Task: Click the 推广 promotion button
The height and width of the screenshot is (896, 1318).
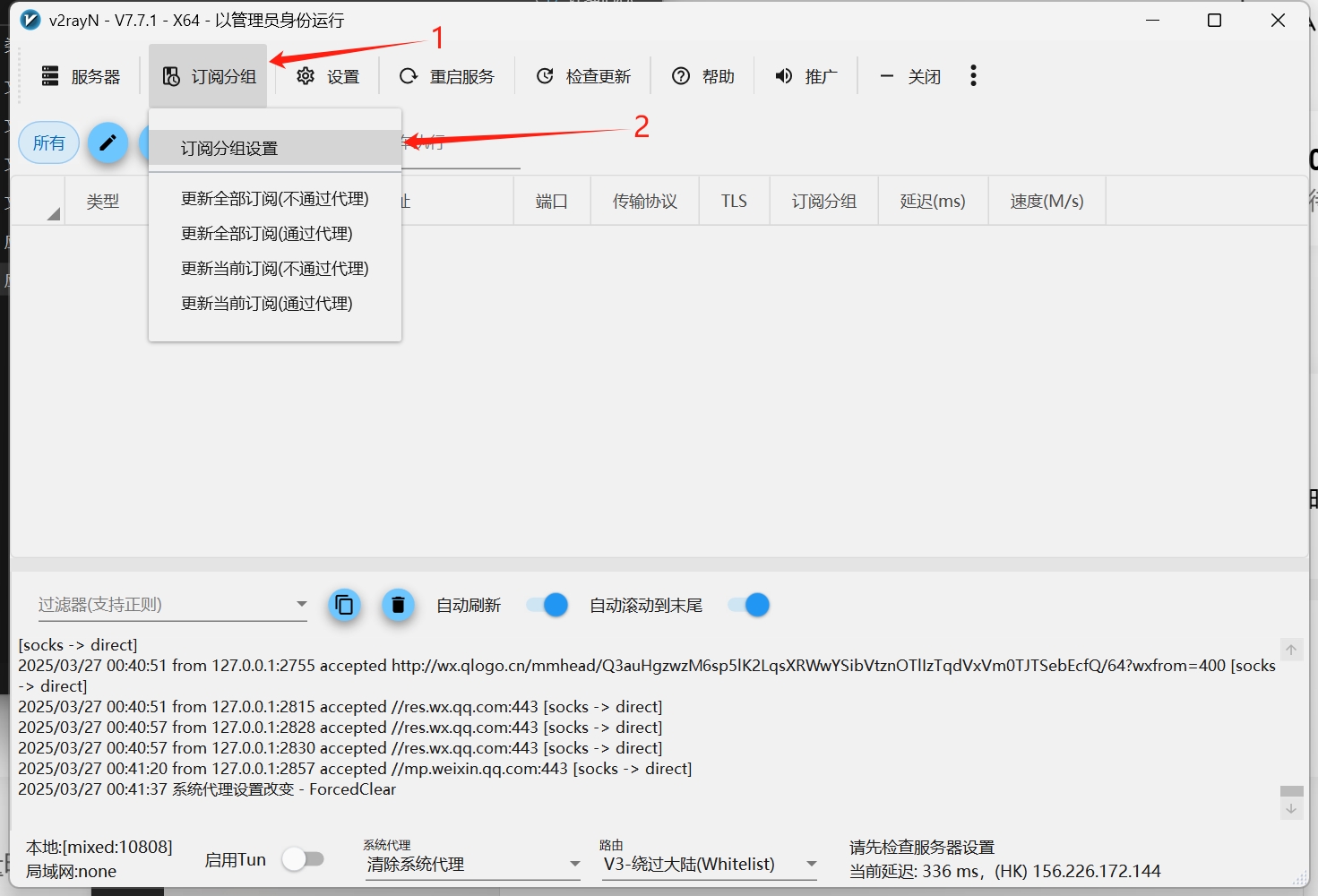Action: click(x=806, y=76)
